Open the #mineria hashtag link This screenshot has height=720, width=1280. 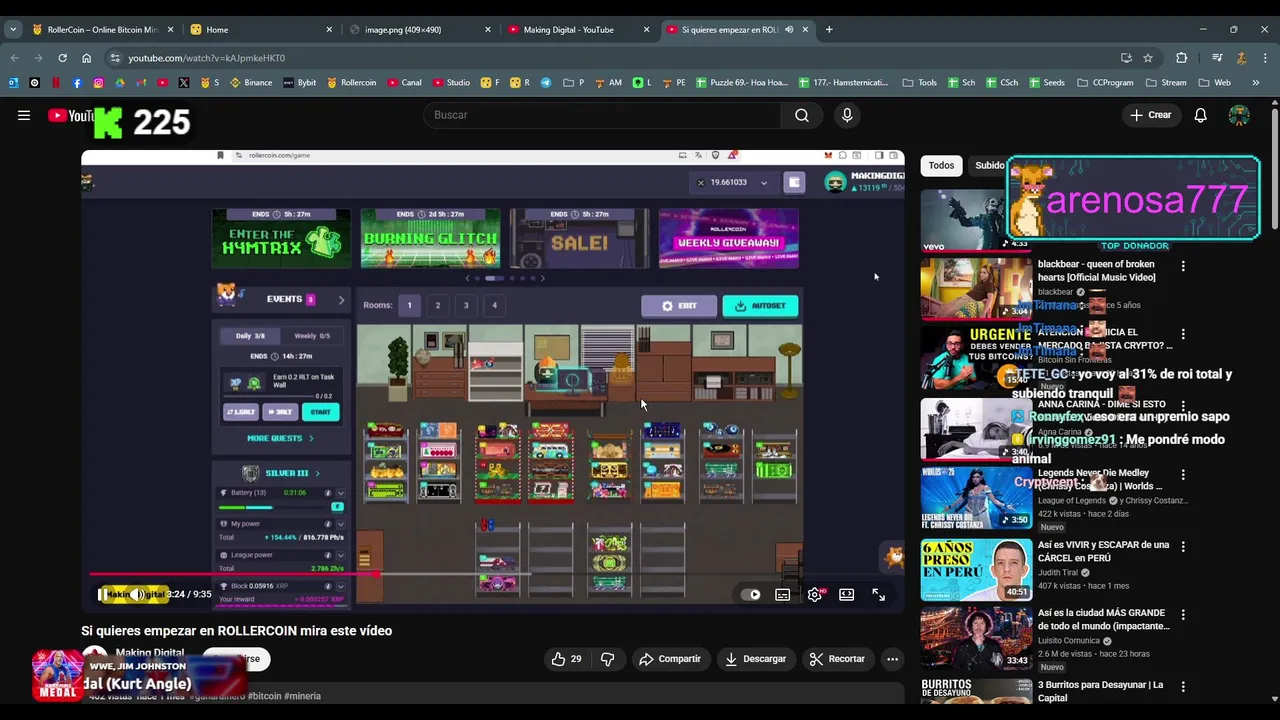[x=303, y=696]
